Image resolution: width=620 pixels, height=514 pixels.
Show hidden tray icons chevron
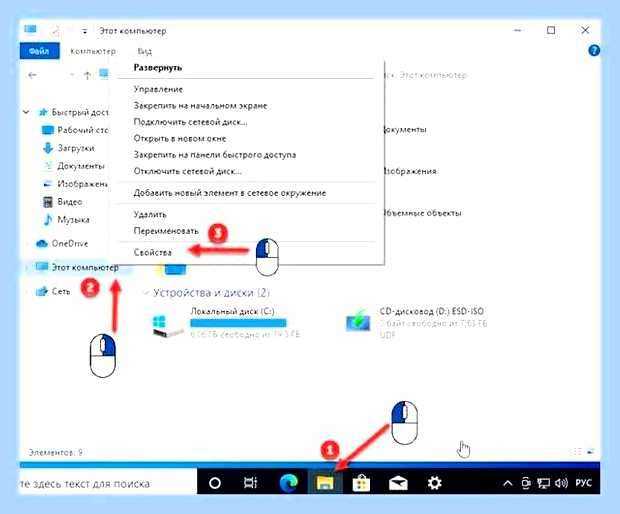(x=507, y=483)
